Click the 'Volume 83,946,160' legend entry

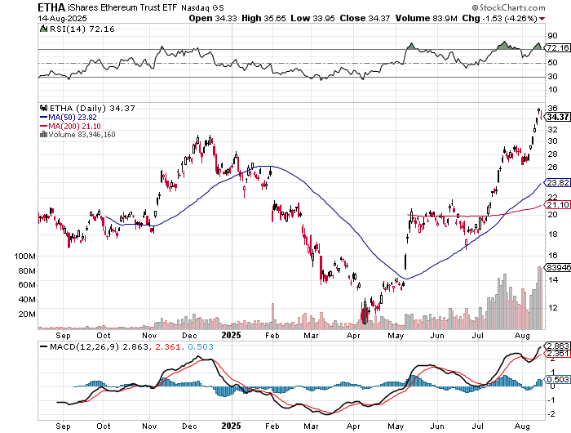click(82, 134)
